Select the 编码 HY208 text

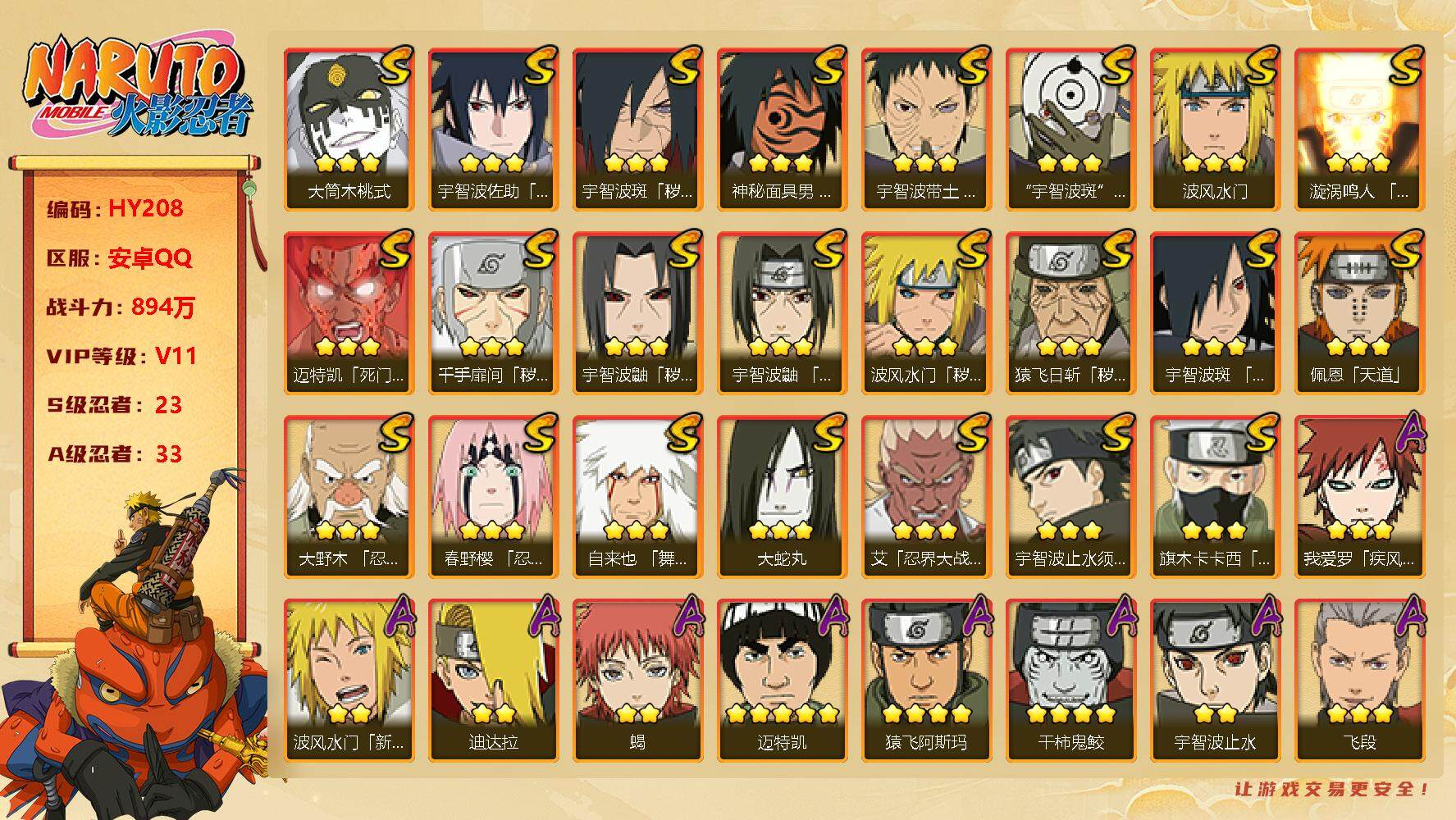pos(115,209)
